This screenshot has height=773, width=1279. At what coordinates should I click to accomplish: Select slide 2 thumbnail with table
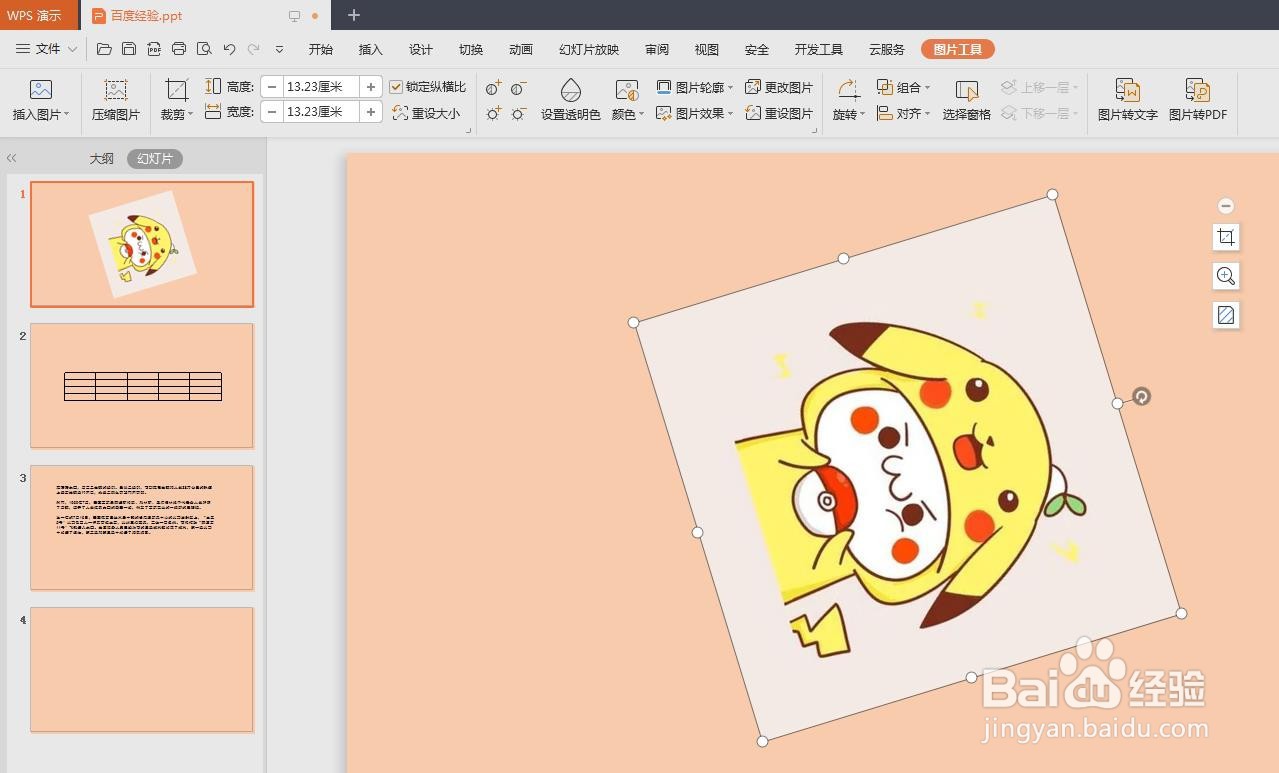(x=142, y=386)
